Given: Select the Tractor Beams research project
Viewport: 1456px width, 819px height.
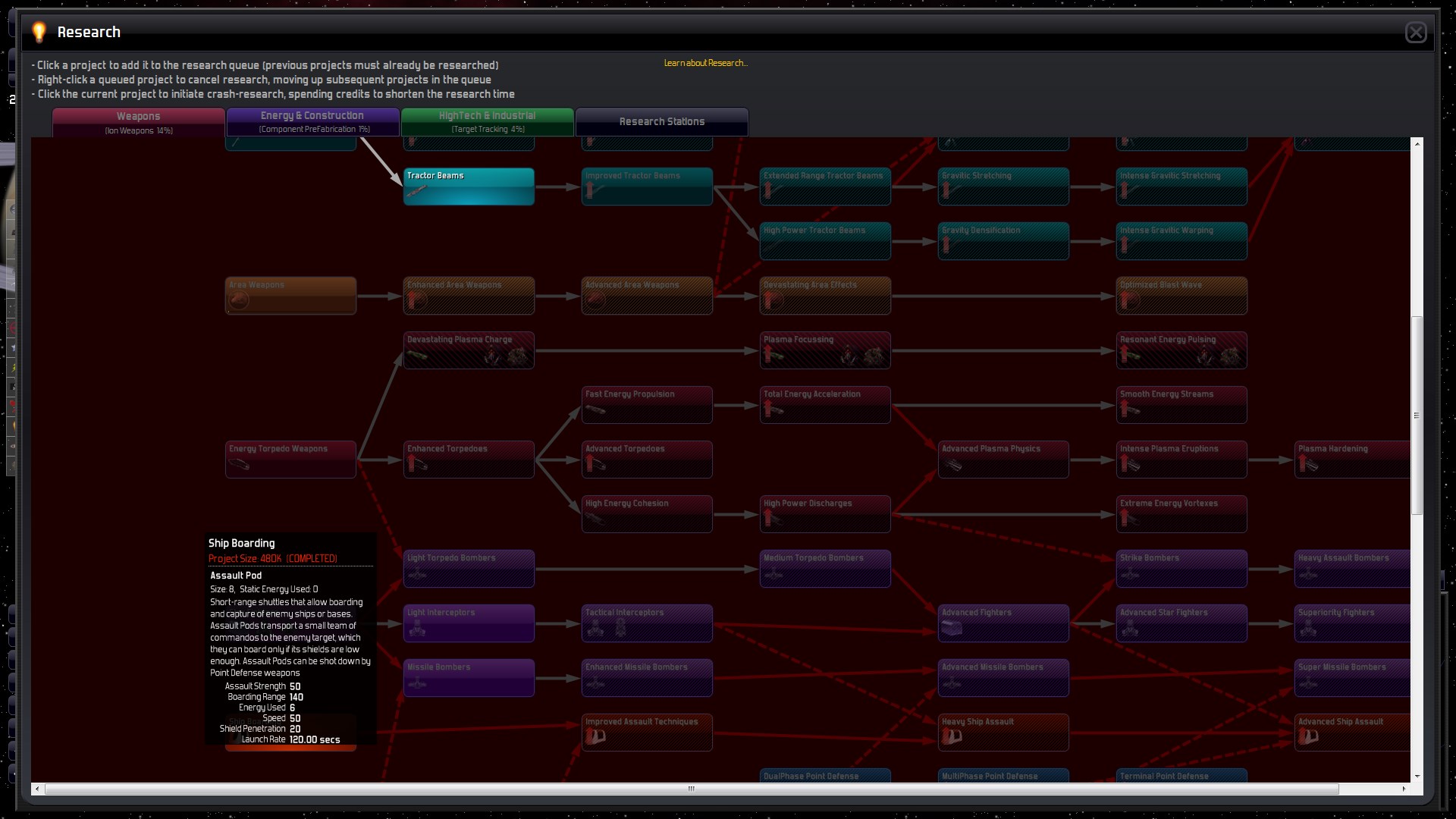Looking at the screenshot, I should (469, 187).
